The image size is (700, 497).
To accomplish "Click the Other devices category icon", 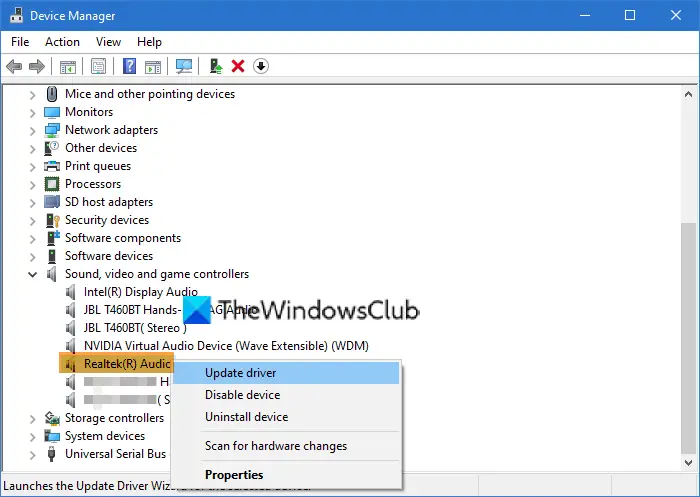I will 52,148.
